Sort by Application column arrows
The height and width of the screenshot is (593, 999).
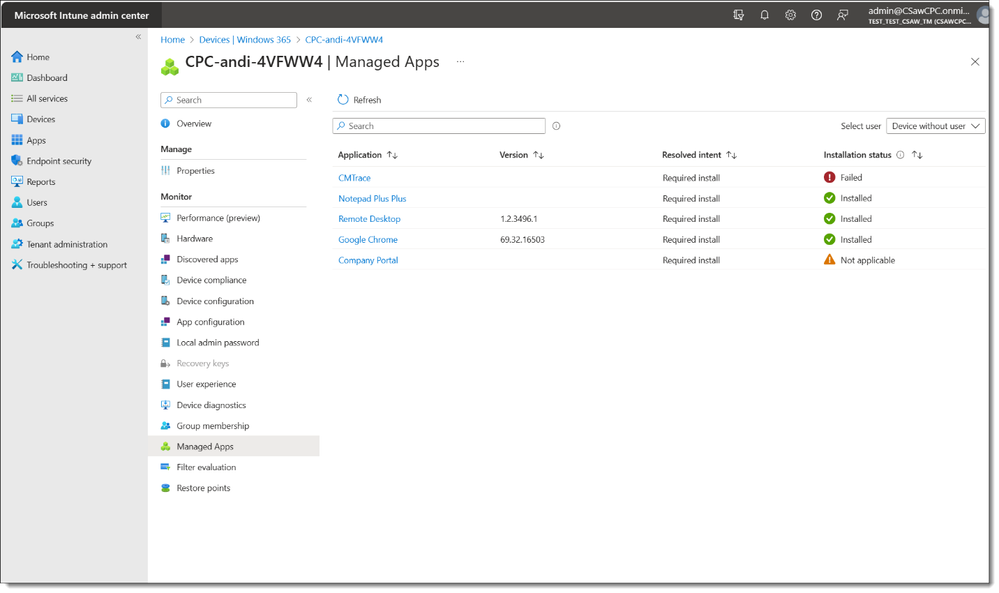tap(392, 155)
